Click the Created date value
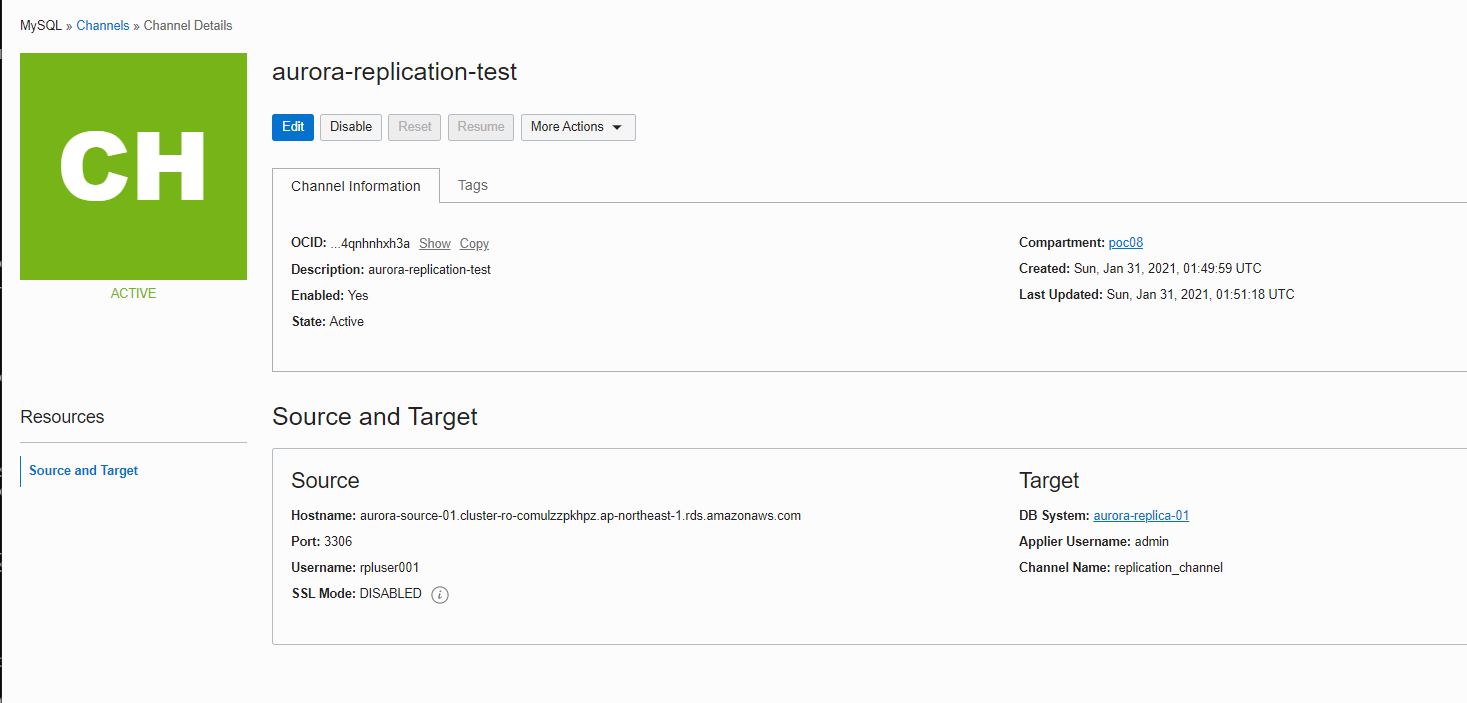Image resolution: width=1467 pixels, height=703 pixels. [1167, 269]
